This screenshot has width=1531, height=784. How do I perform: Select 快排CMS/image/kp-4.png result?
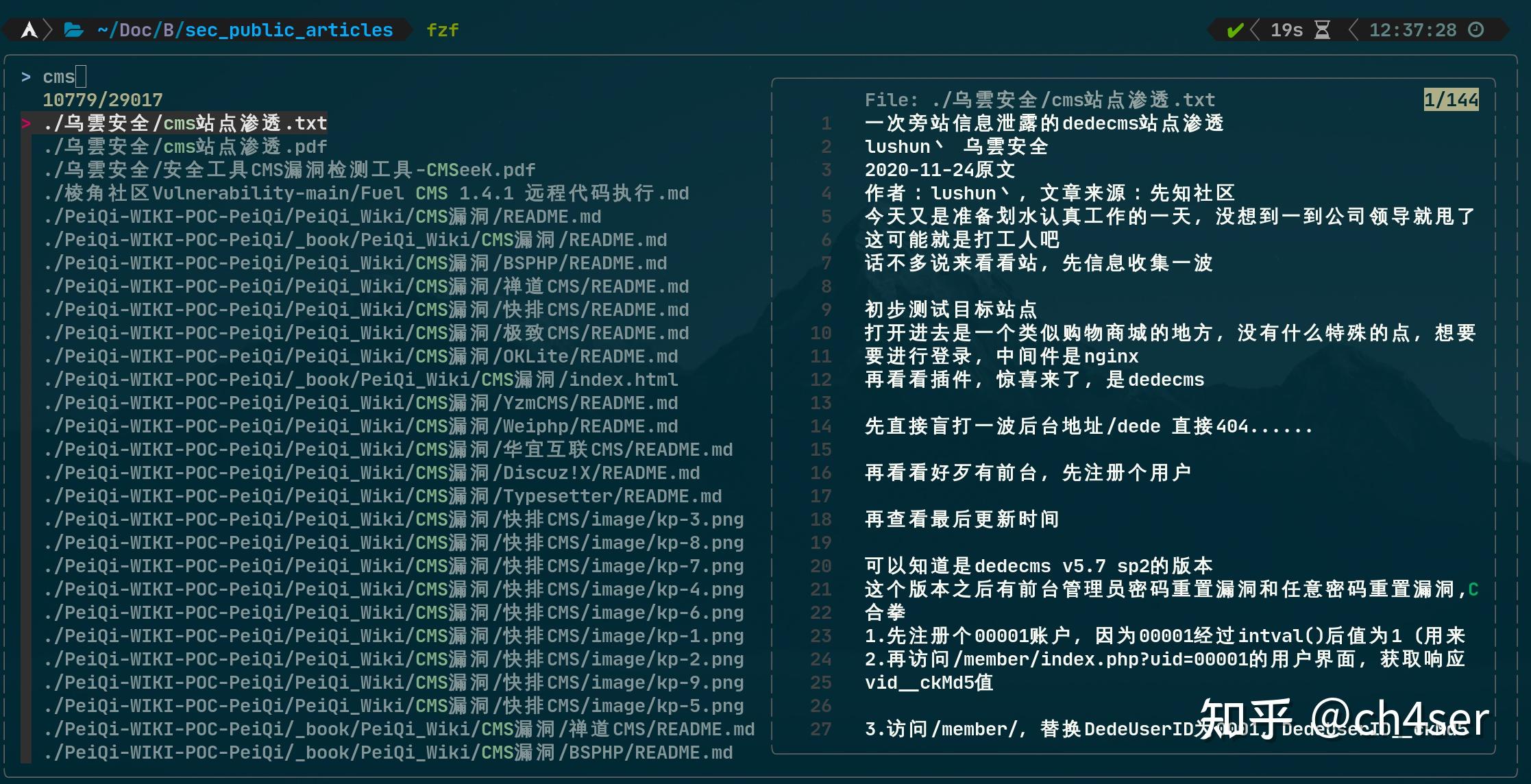(393, 589)
